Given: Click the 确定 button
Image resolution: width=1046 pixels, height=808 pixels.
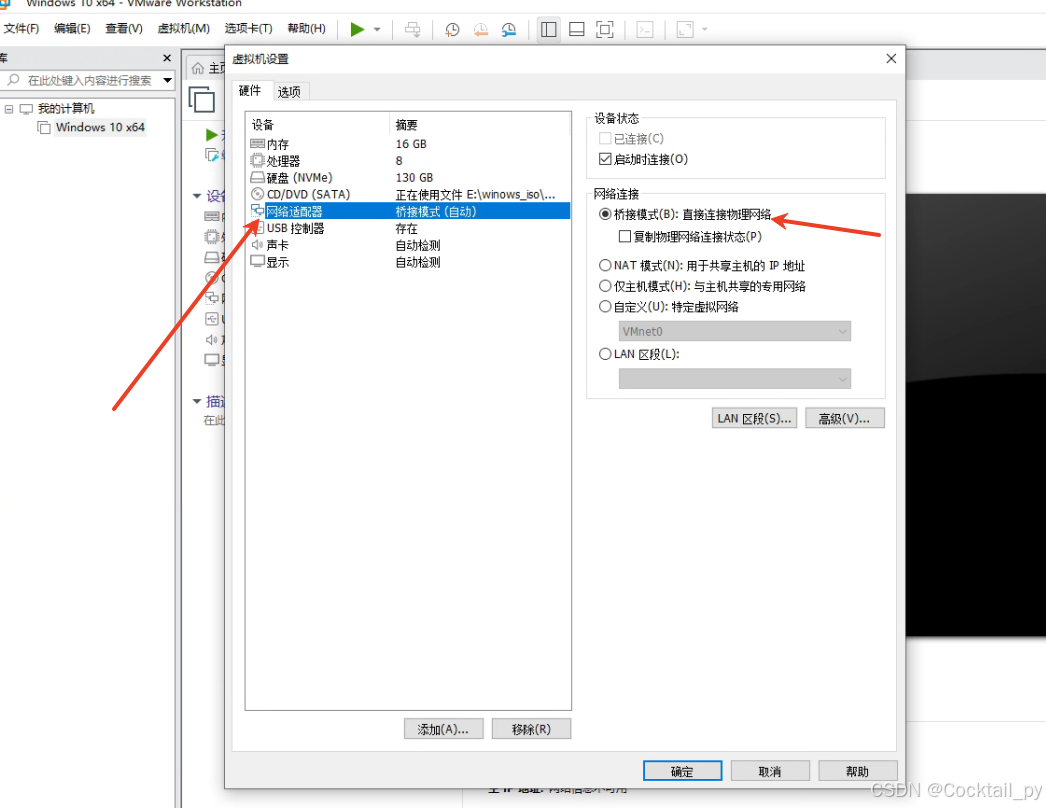Looking at the screenshot, I should [x=682, y=771].
